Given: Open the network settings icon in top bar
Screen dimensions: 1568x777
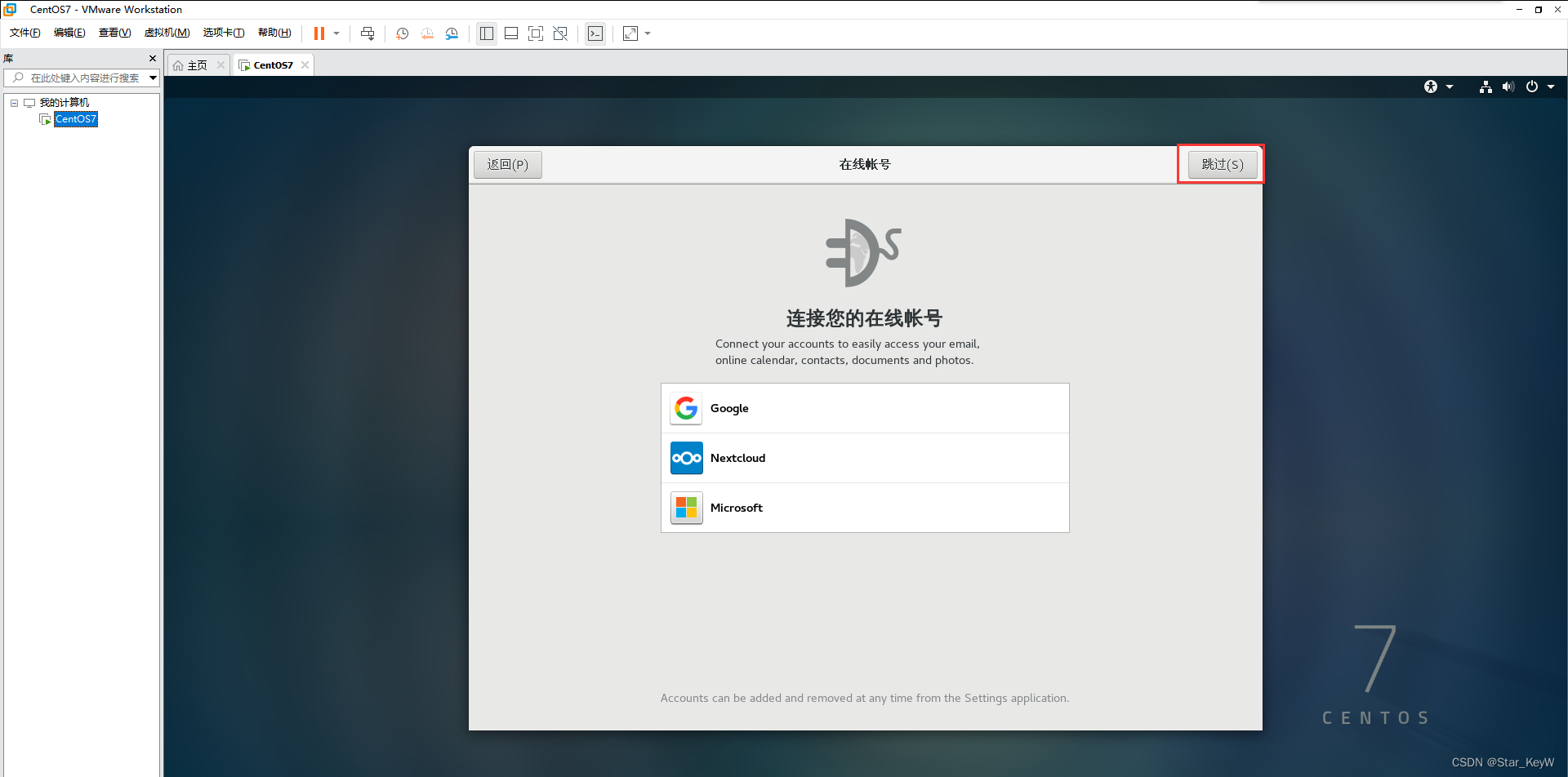Looking at the screenshot, I should pos(1485,87).
